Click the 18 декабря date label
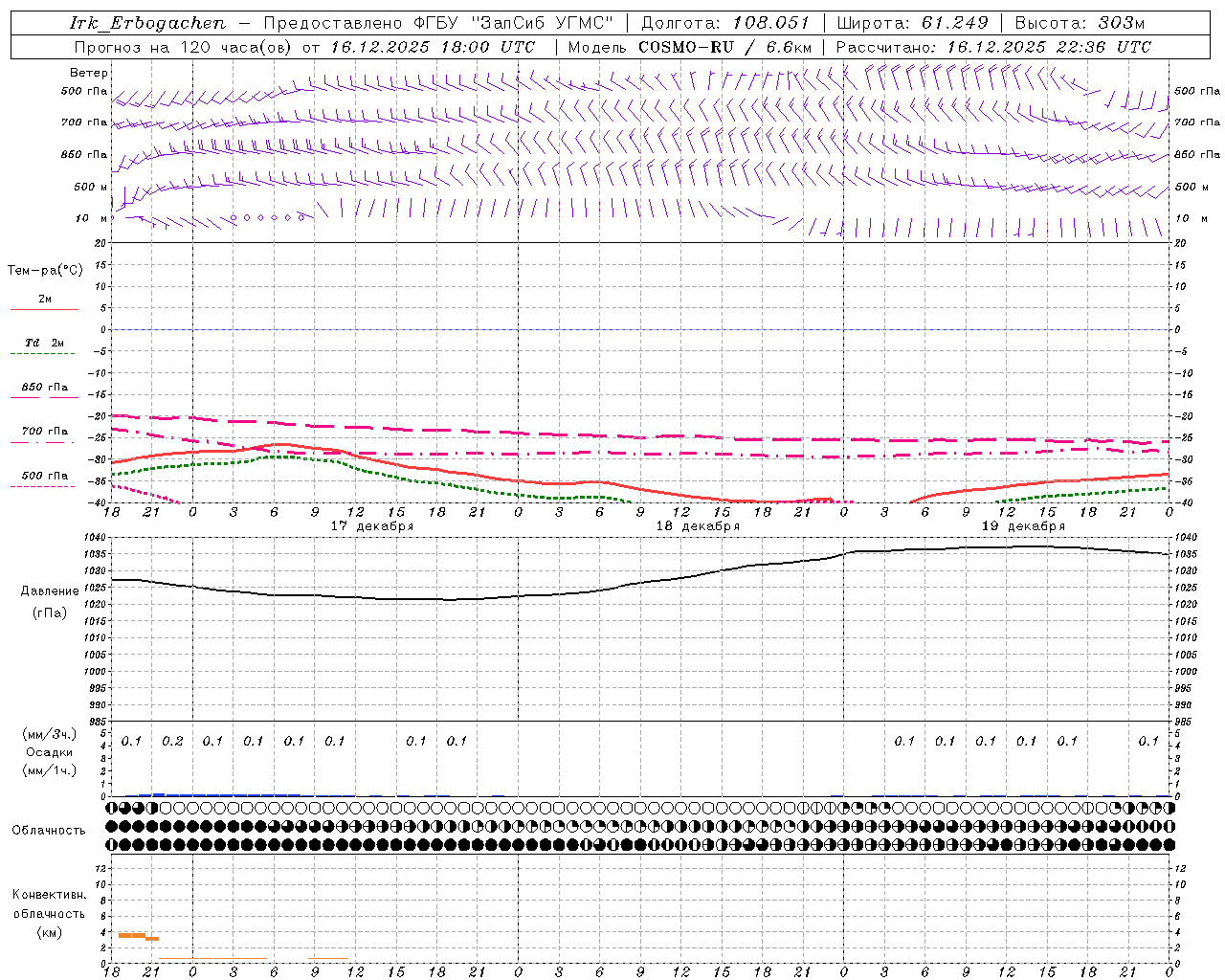The height and width of the screenshot is (980, 1225). click(x=698, y=526)
